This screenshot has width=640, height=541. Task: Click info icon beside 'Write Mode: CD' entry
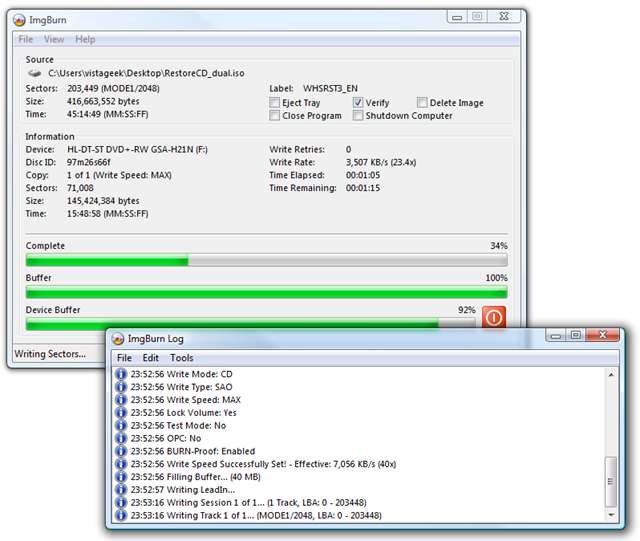click(121, 374)
